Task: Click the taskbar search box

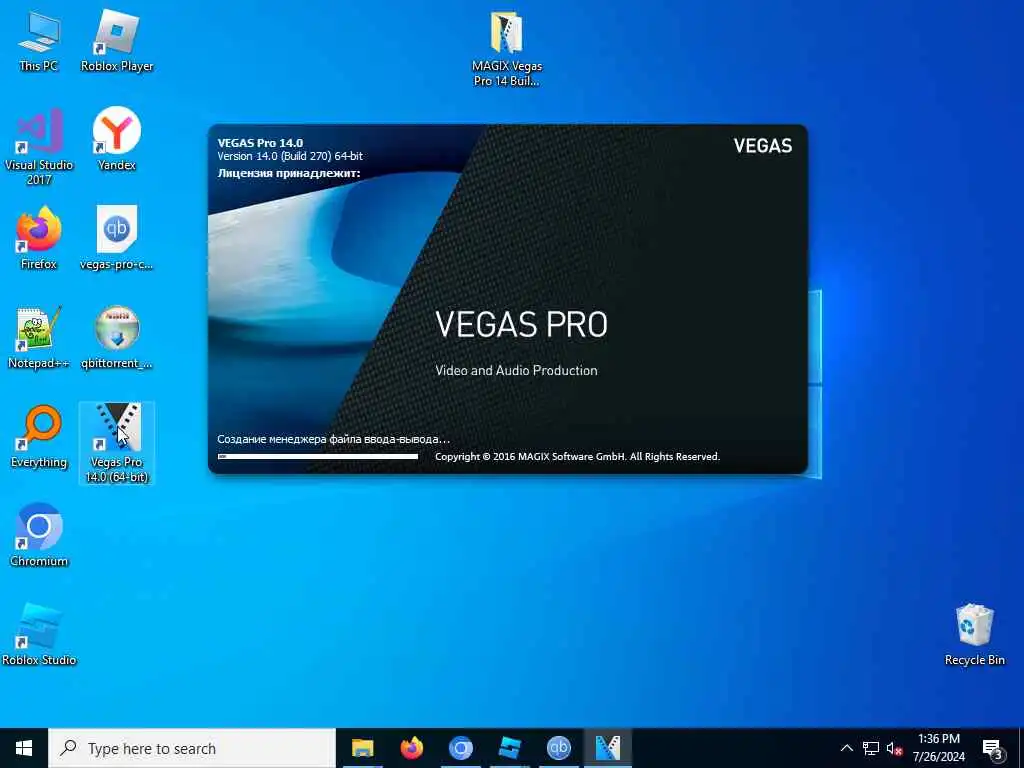Action: click(x=192, y=748)
